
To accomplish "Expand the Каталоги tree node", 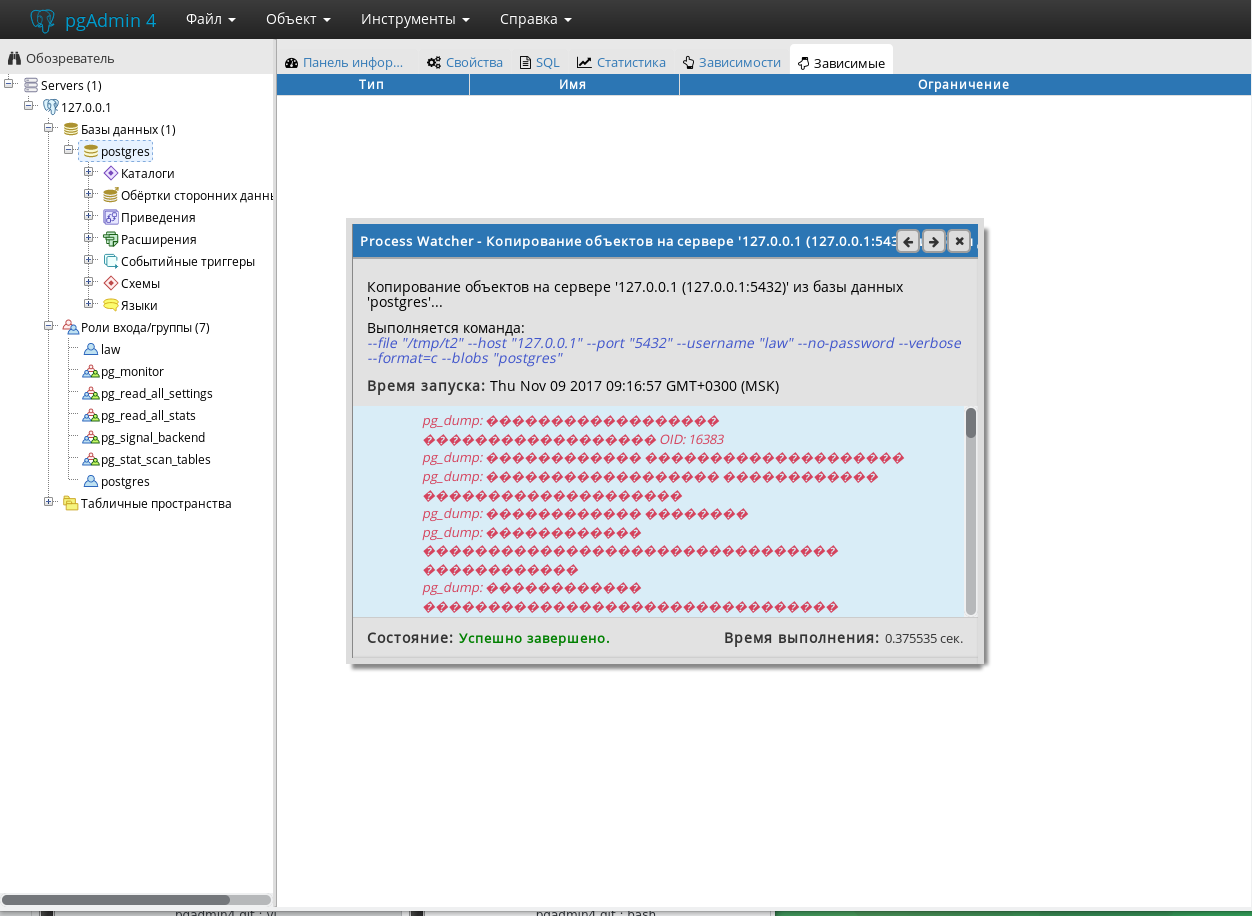I will (x=89, y=173).
